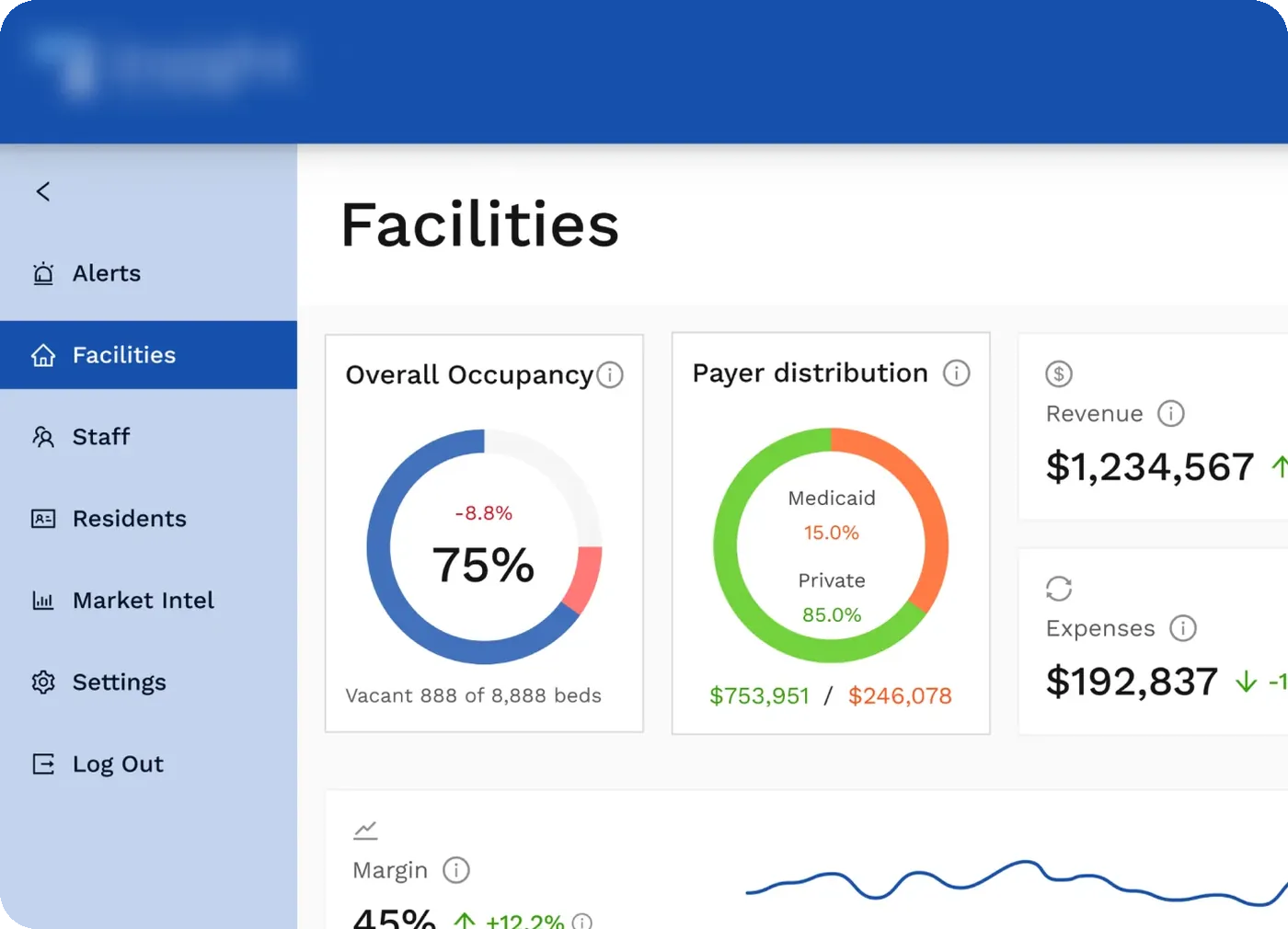This screenshot has width=1288, height=929.
Task: Click the Private 85.0% value
Action: pos(832,614)
